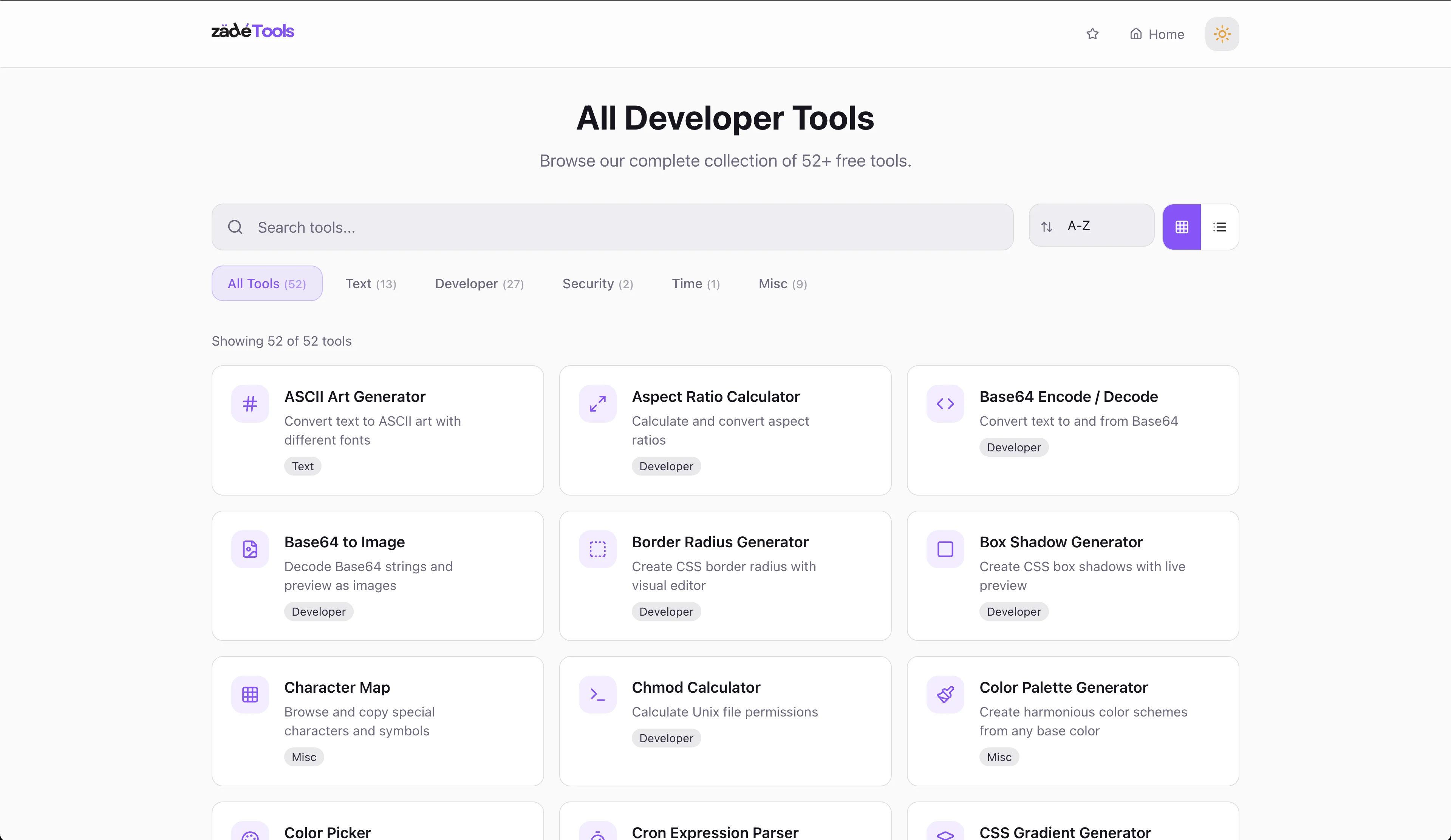Click 'Create CSS box shadows with live preview' text

click(x=1083, y=576)
